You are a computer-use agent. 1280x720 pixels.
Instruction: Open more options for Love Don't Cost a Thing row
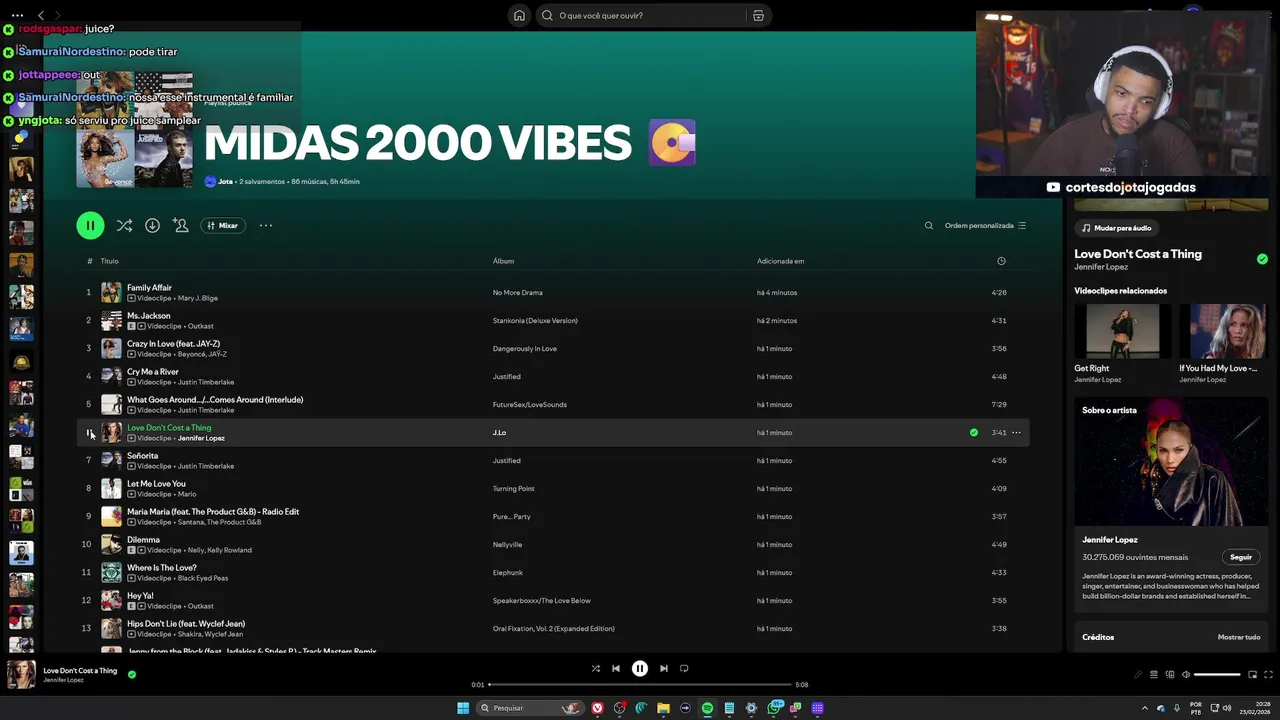coord(1016,433)
